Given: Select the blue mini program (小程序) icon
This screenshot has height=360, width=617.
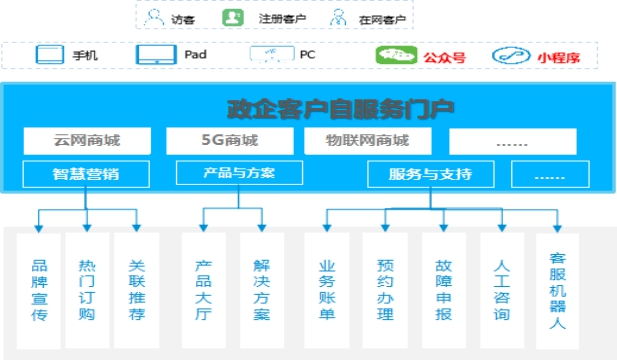Looking at the screenshot, I should (x=511, y=55).
